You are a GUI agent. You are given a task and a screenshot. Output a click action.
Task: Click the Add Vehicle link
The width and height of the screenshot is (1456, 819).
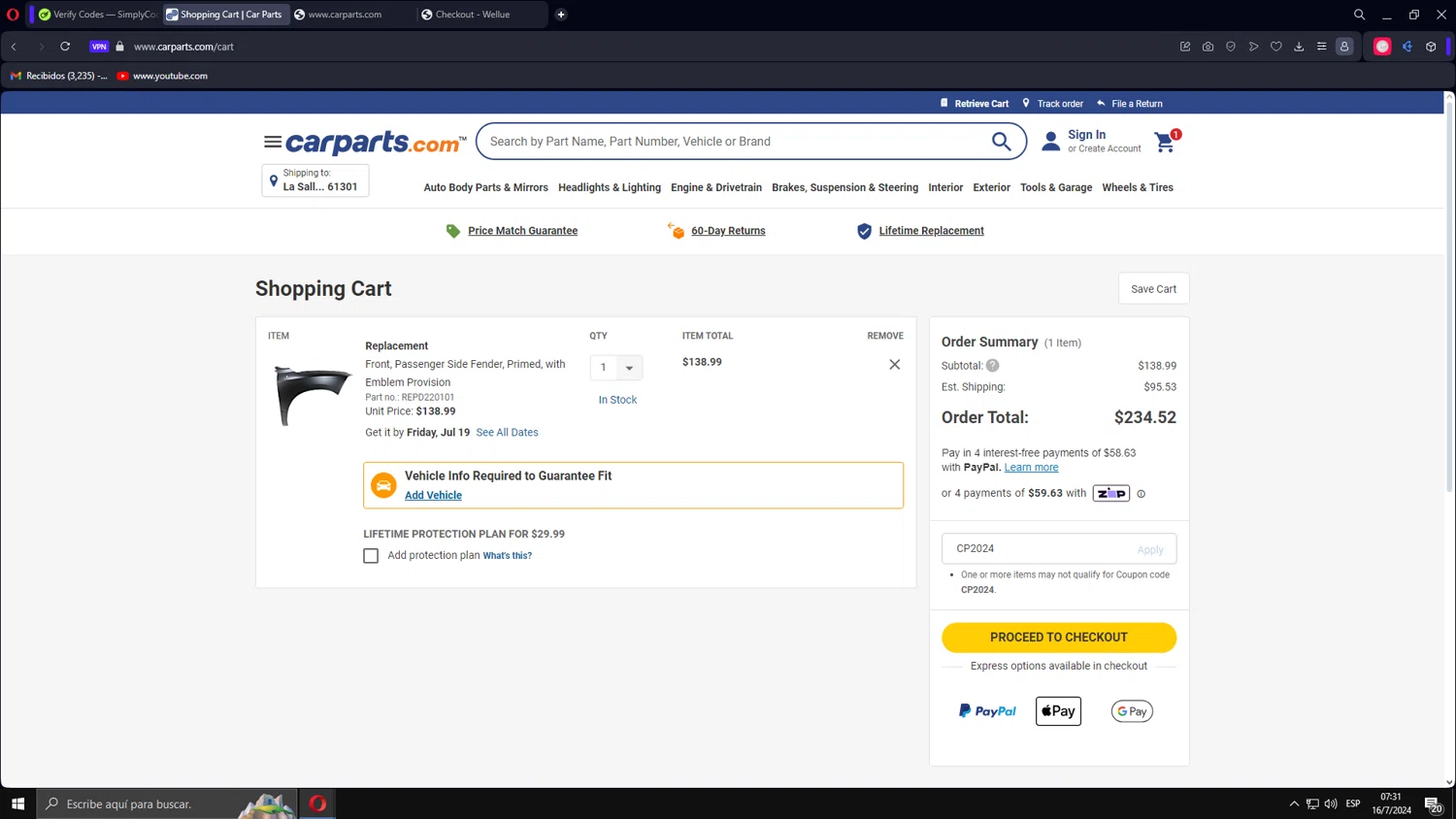pyautogui.click(x=433, y=496)
